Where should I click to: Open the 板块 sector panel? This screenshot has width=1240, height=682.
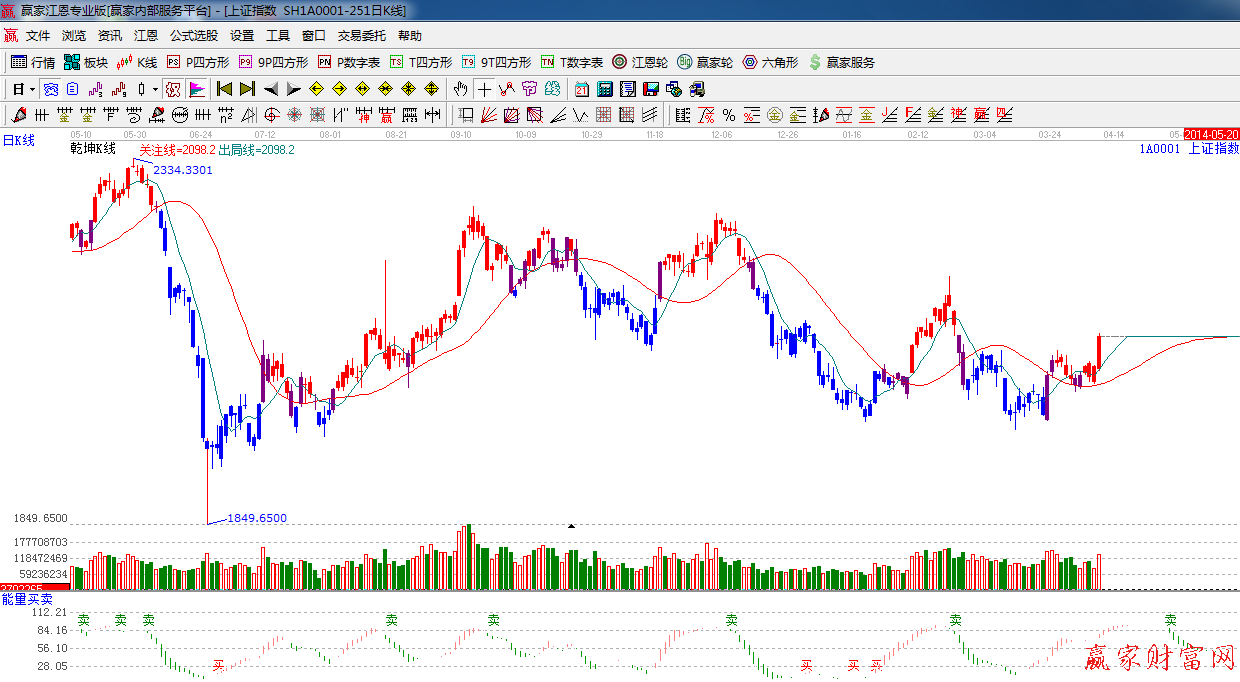tap(86, 62)
